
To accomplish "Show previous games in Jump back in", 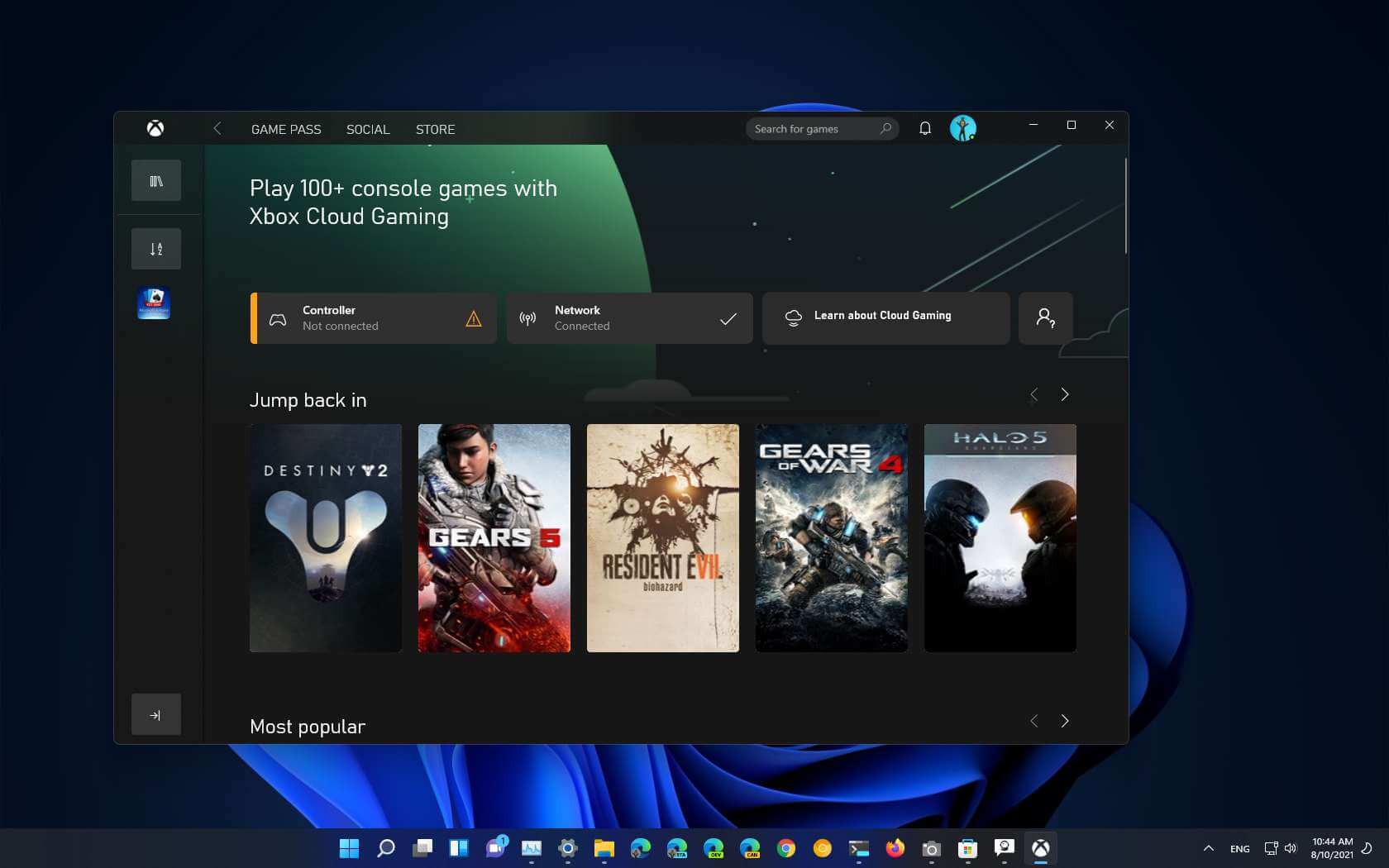I will 1033,394.
